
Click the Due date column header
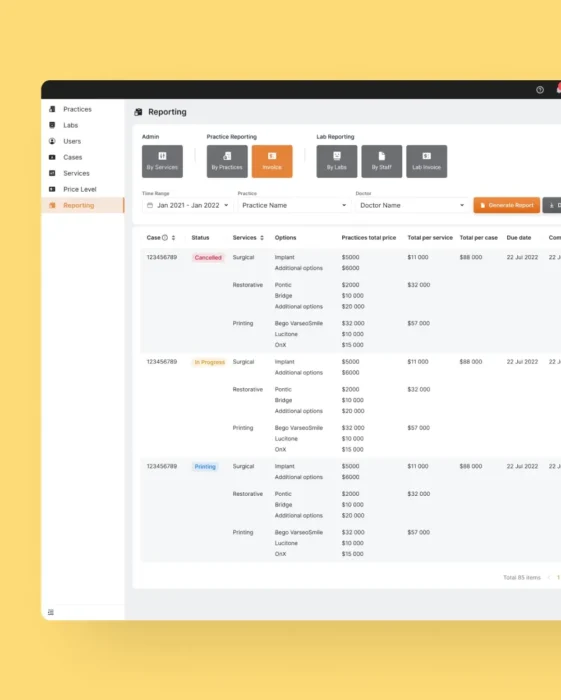(519, 238)
